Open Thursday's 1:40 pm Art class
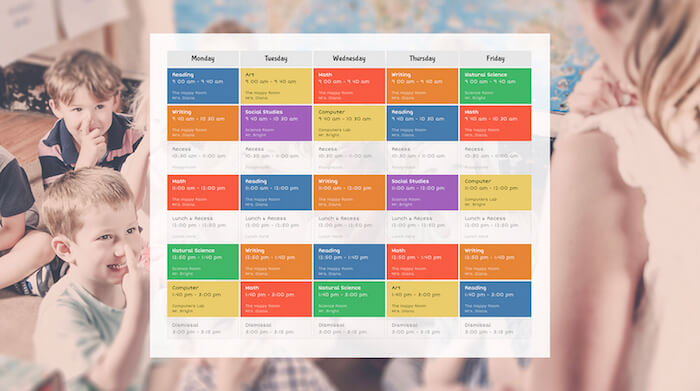Viewport: 700px width, 391px height. coord(422,299)
